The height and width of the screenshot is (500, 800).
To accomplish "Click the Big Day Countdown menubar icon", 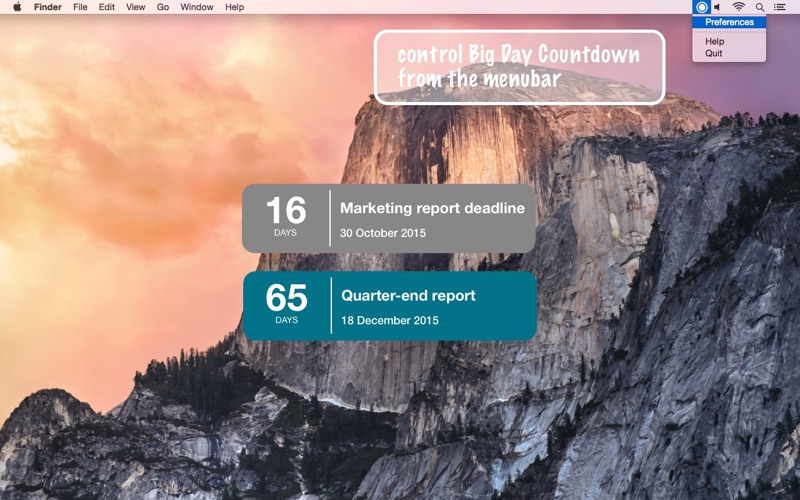I will tap(702, 7).
